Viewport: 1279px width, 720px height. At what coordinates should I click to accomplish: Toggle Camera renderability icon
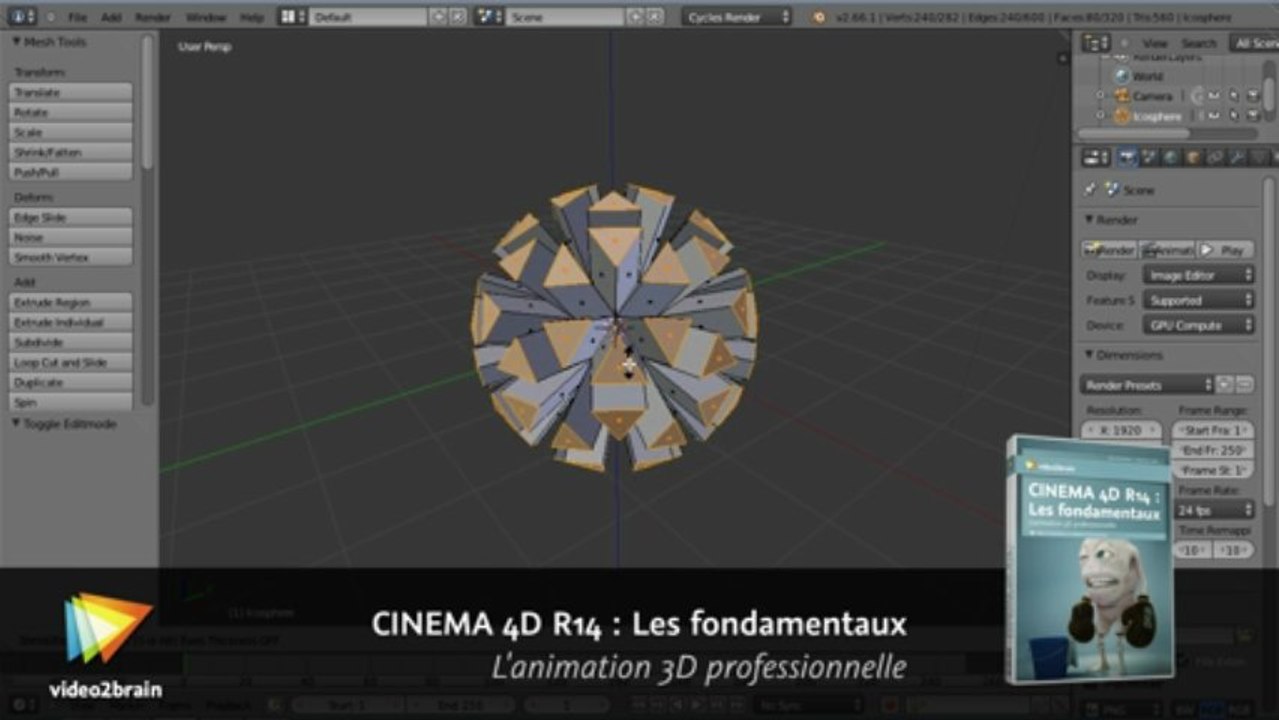click(1253, 96)
